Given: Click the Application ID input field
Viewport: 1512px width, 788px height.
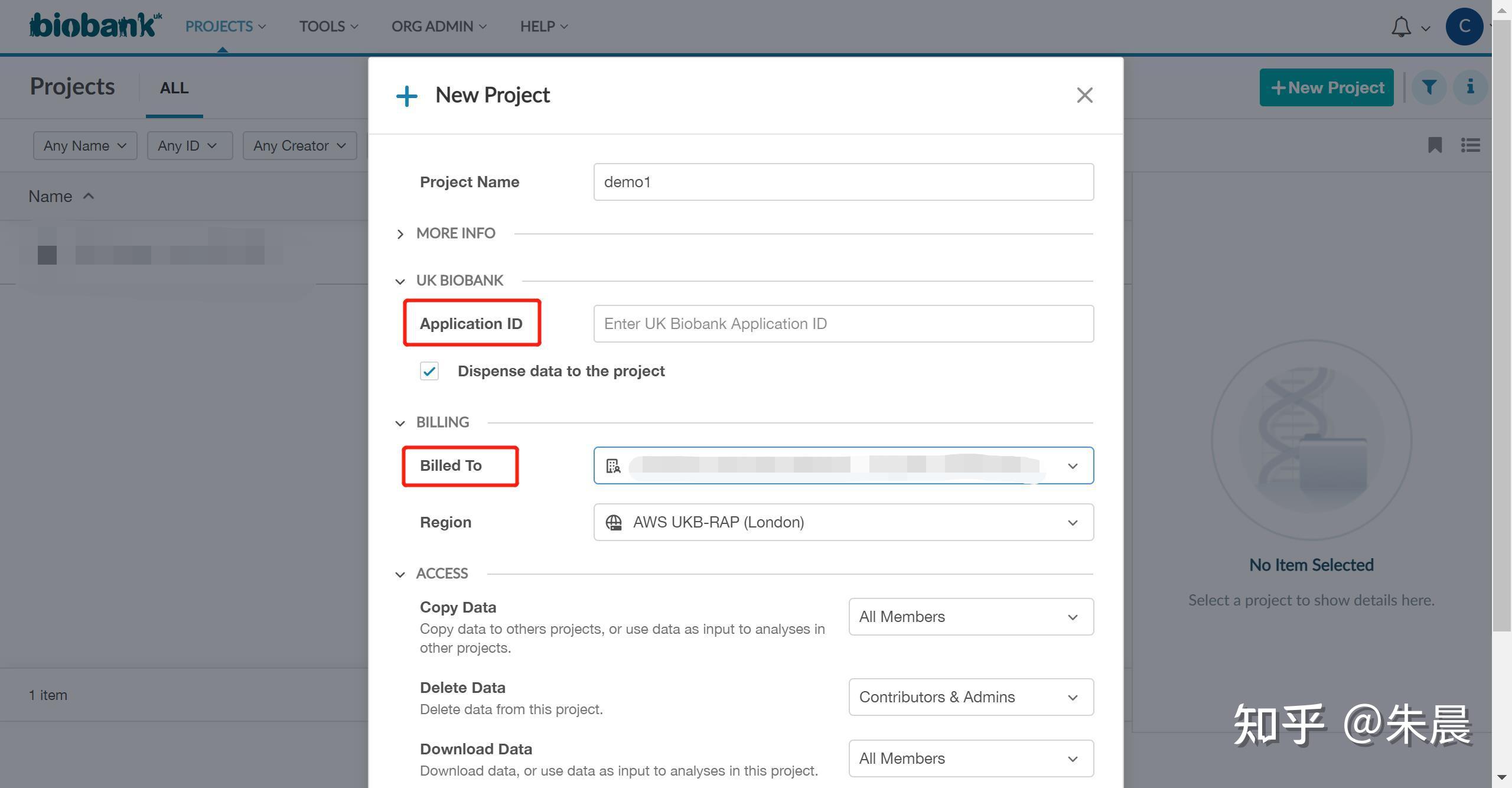Looking at the screenshot, I should (x=843, y=324).
